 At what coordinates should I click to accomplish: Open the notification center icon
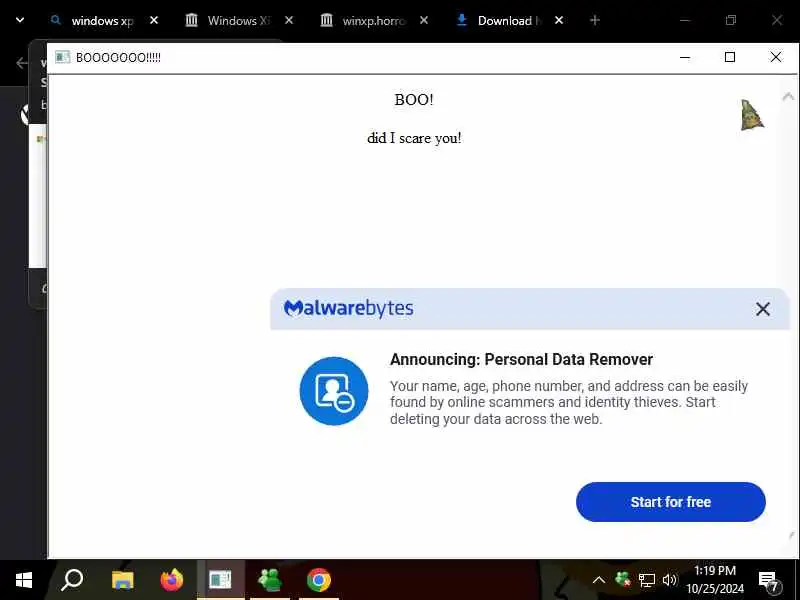[x=769, y=581]
